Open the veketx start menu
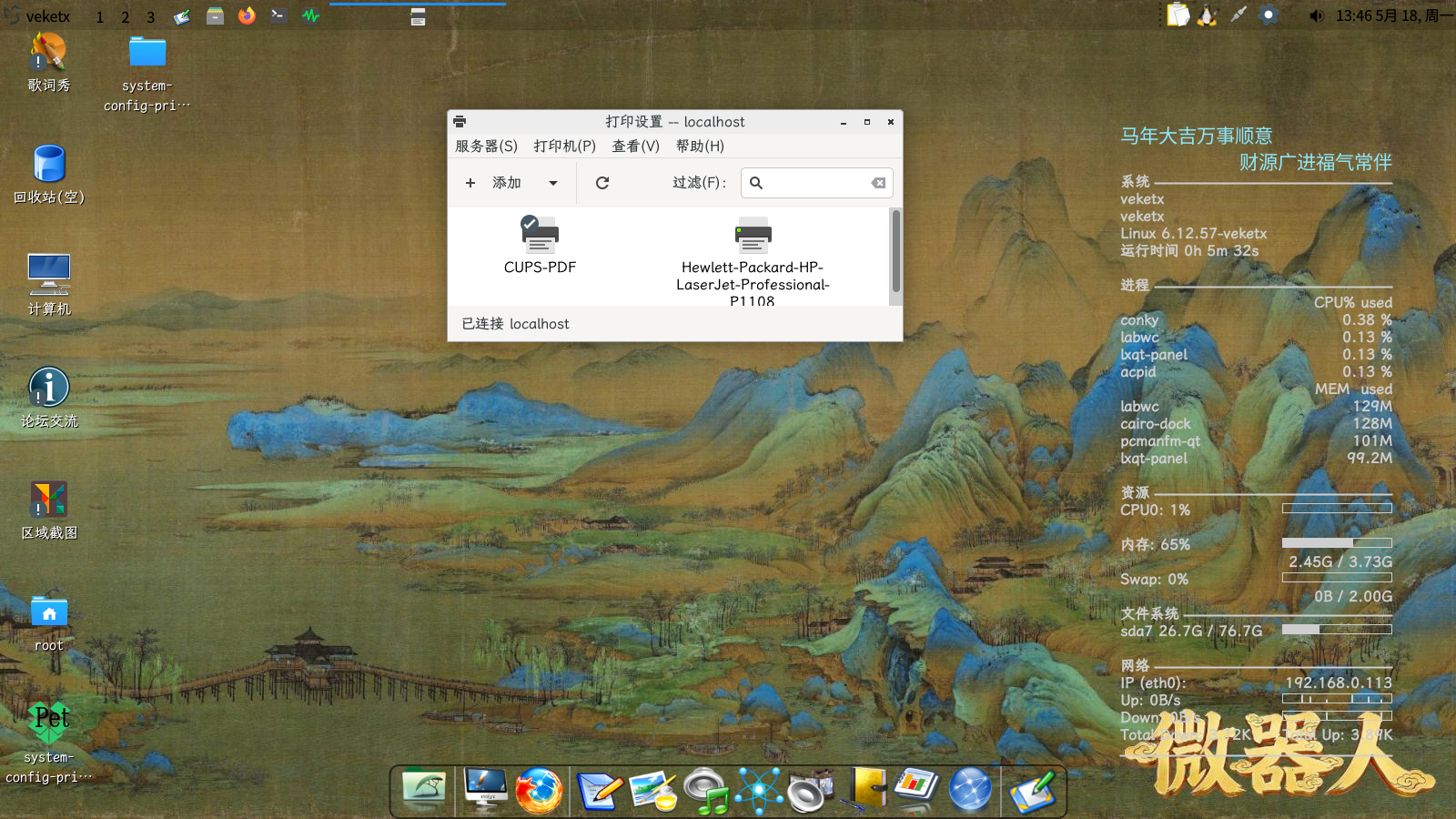This screenshot has width=1456, height=819. point(36,15)
